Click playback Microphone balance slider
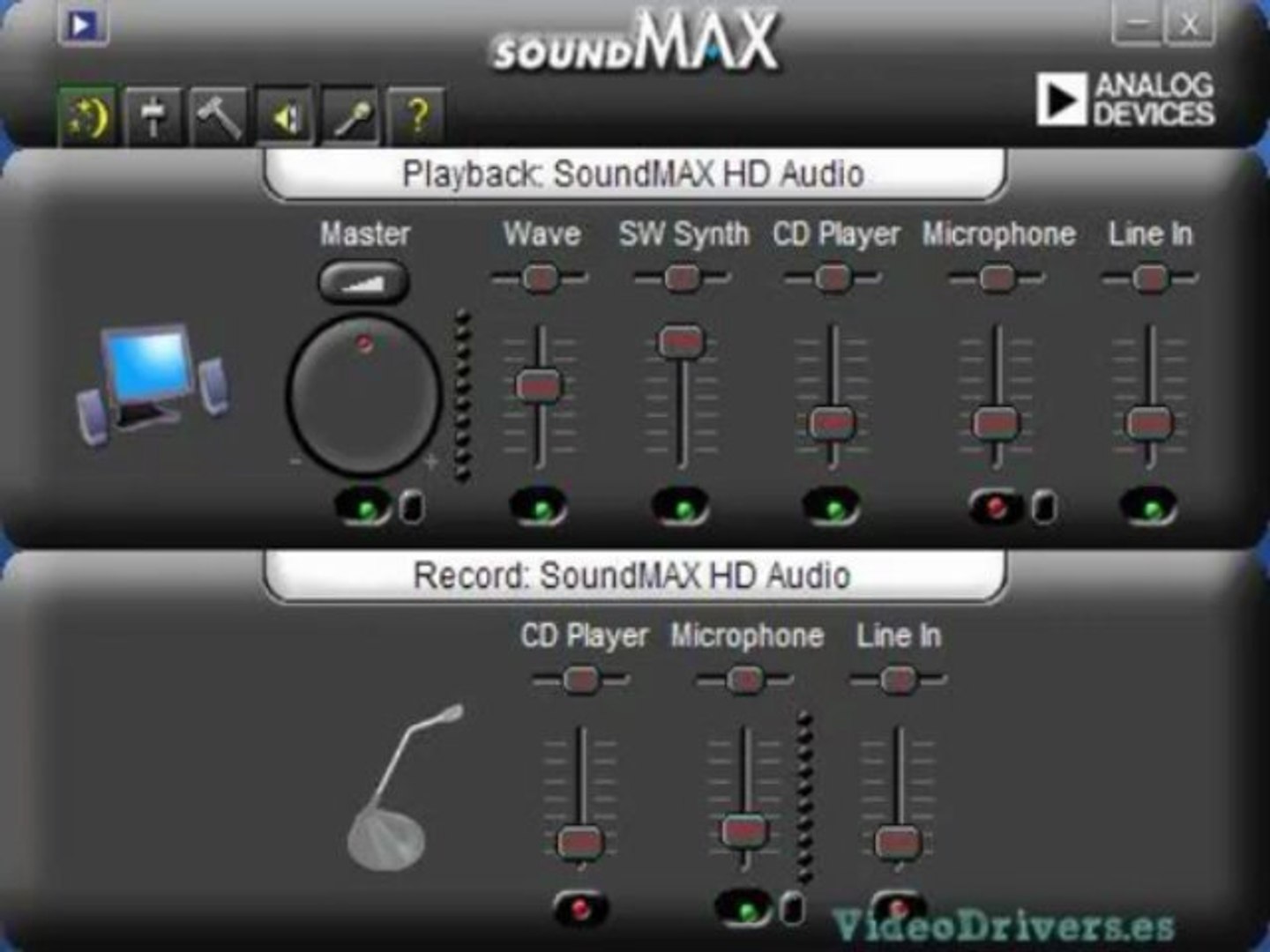Screen dimensions: 1270x952 pyautogui.click(x=997, y=278)
